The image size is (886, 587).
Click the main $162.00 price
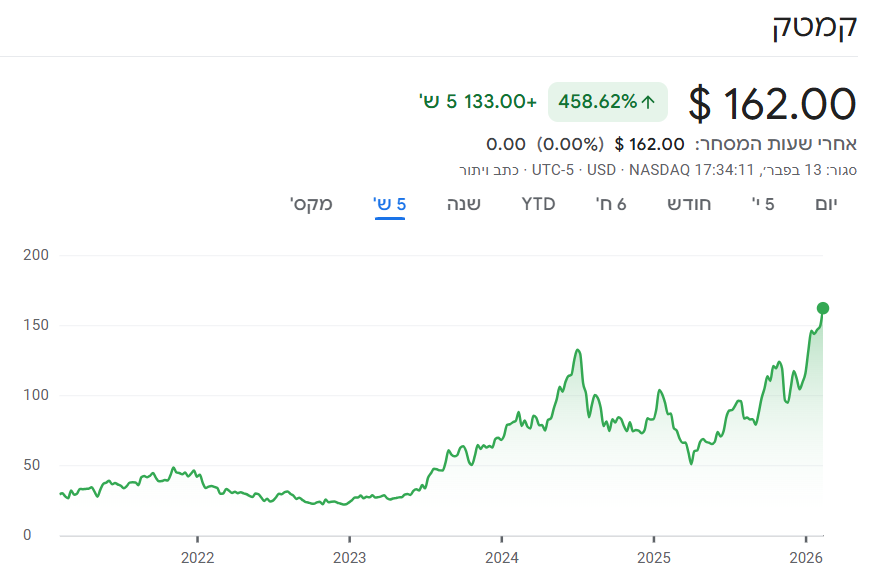[773, 103]
